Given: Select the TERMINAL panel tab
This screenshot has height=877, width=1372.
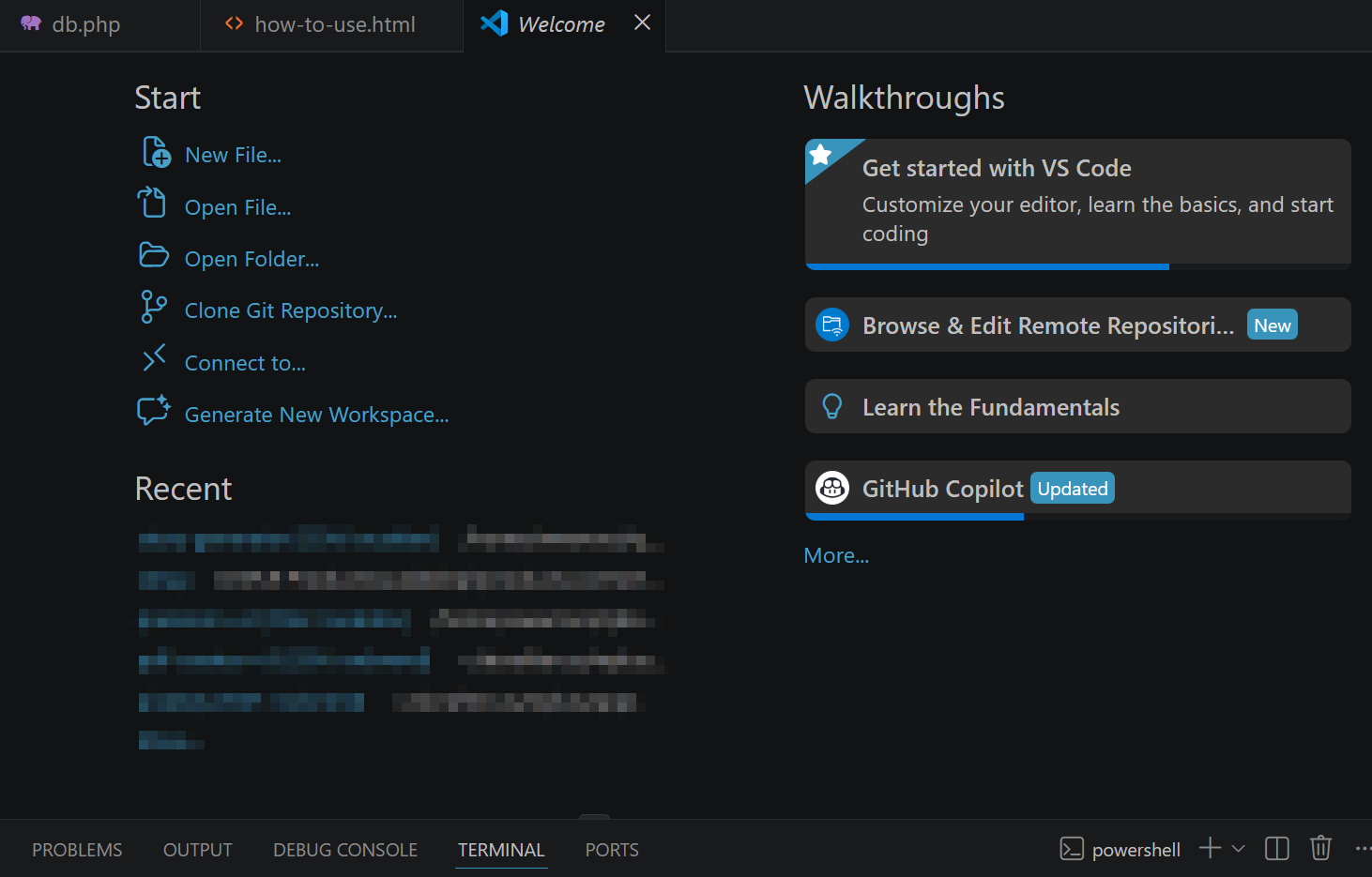Looking at the screenshot, I should click(x=501, y=850).
